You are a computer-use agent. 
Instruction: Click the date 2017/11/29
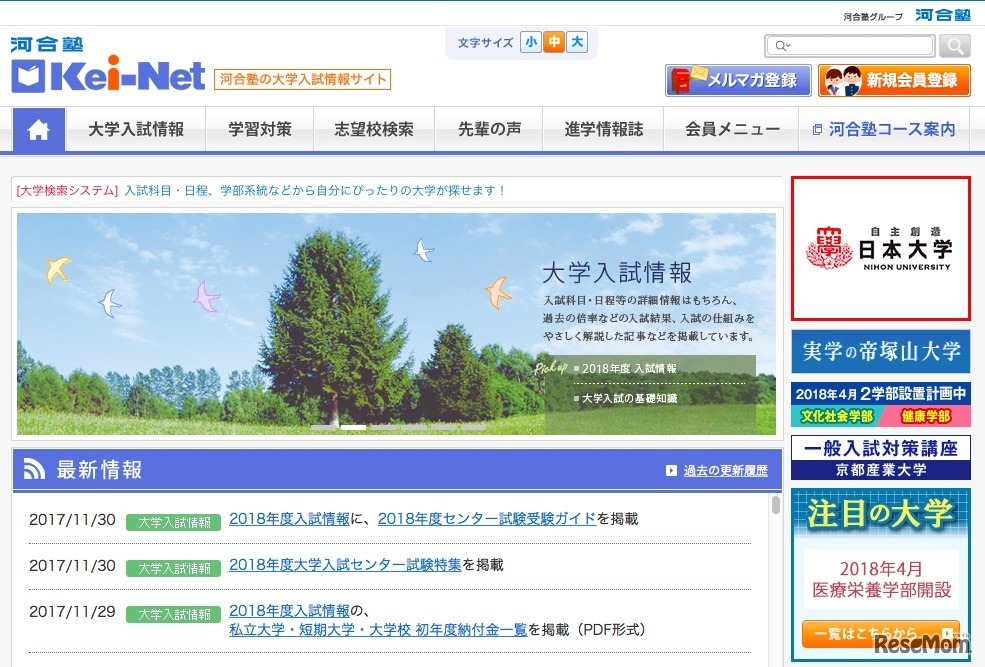pyautogui.click(x=72, y=611)
